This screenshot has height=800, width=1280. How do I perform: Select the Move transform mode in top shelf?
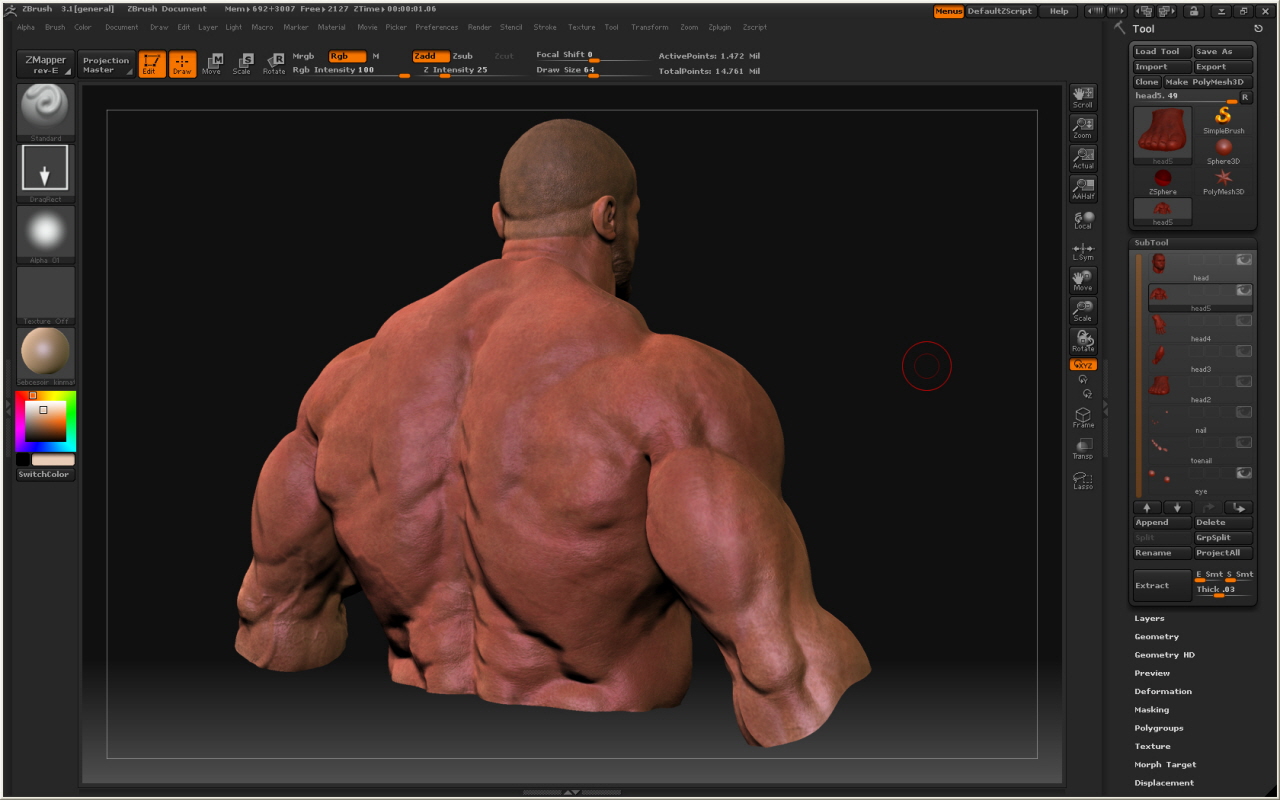click(x=212, y=64)
